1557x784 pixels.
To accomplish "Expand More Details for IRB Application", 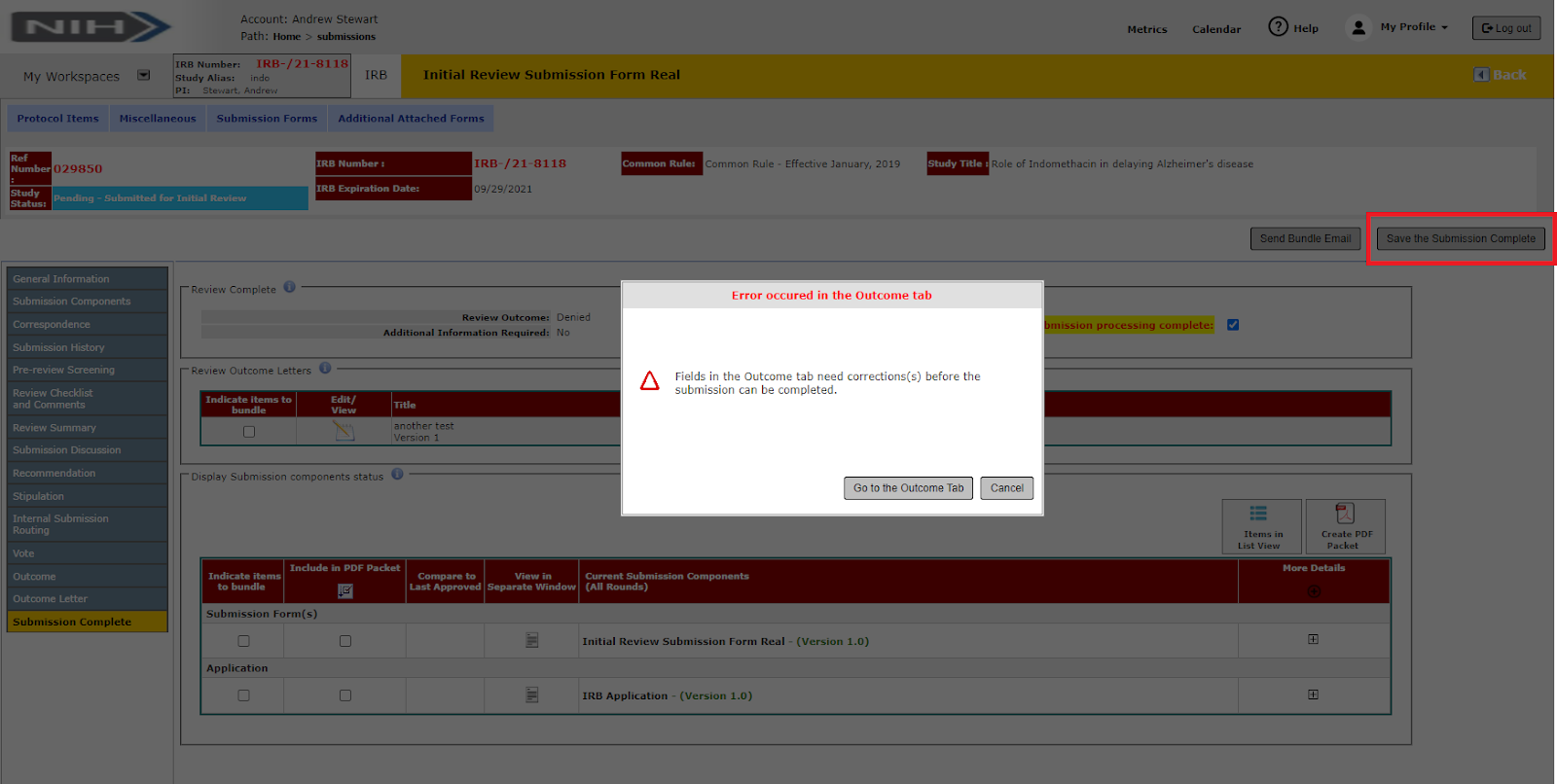I will (x=1314, y=695).
